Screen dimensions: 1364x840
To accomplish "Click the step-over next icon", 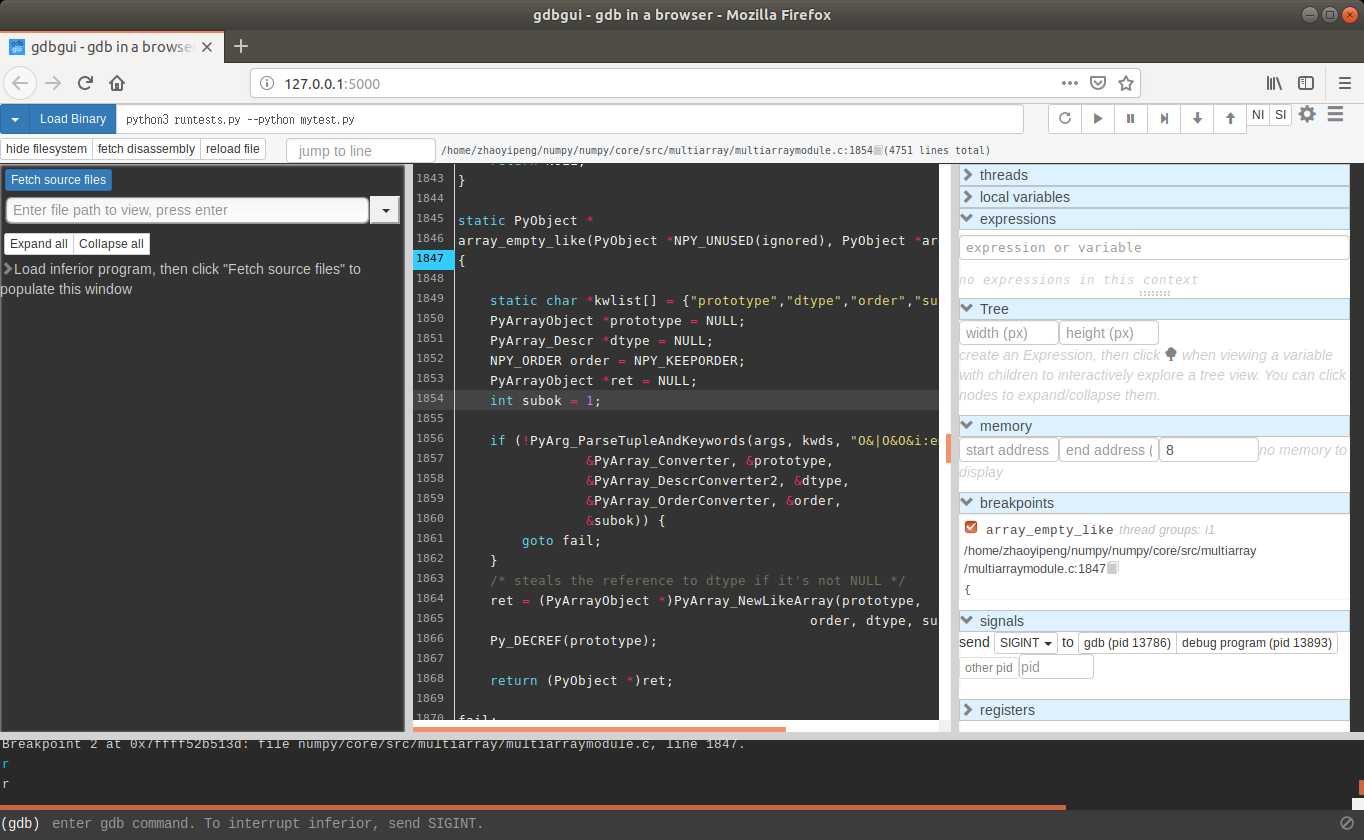I will 1164,118.
